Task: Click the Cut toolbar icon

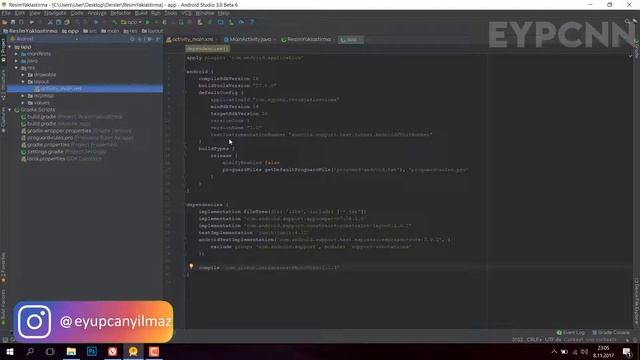Action: (x=50, y=22)
